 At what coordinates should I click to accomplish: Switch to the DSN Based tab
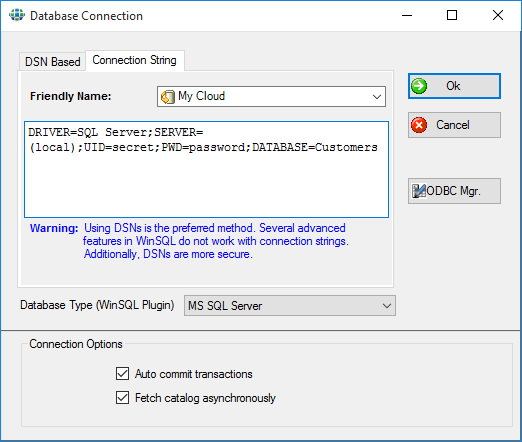coord(53,62)
